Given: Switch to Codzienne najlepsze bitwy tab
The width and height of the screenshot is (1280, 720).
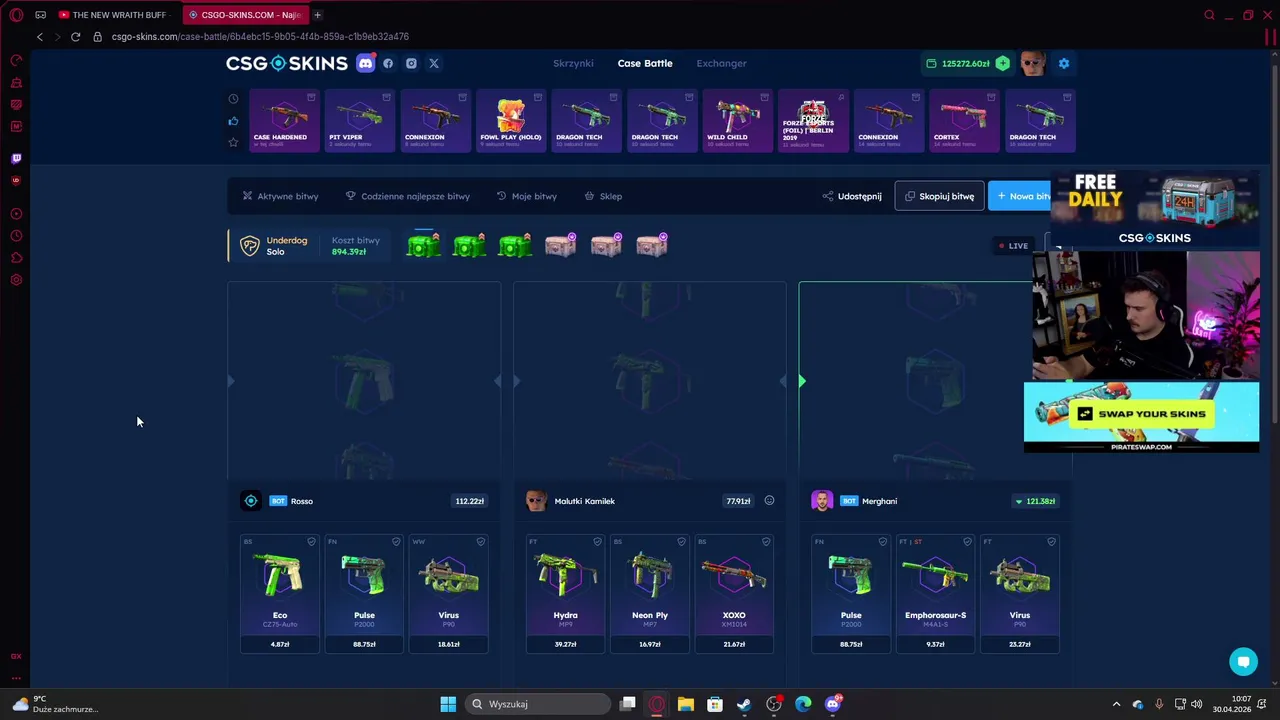Looking at the screenshot, I should (x=407, y=196).
